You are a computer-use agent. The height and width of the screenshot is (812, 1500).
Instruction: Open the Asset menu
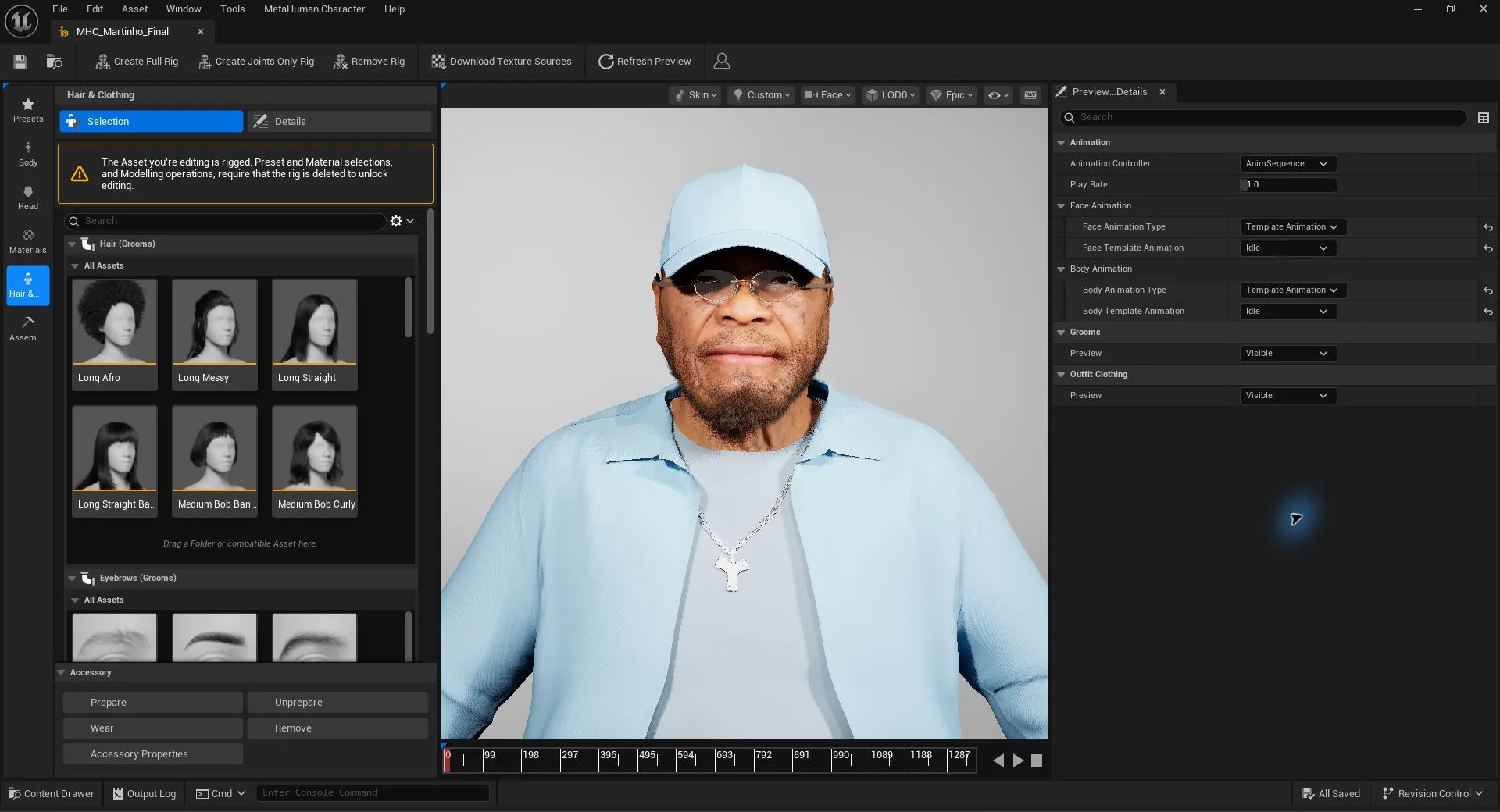tap(134, 9)
